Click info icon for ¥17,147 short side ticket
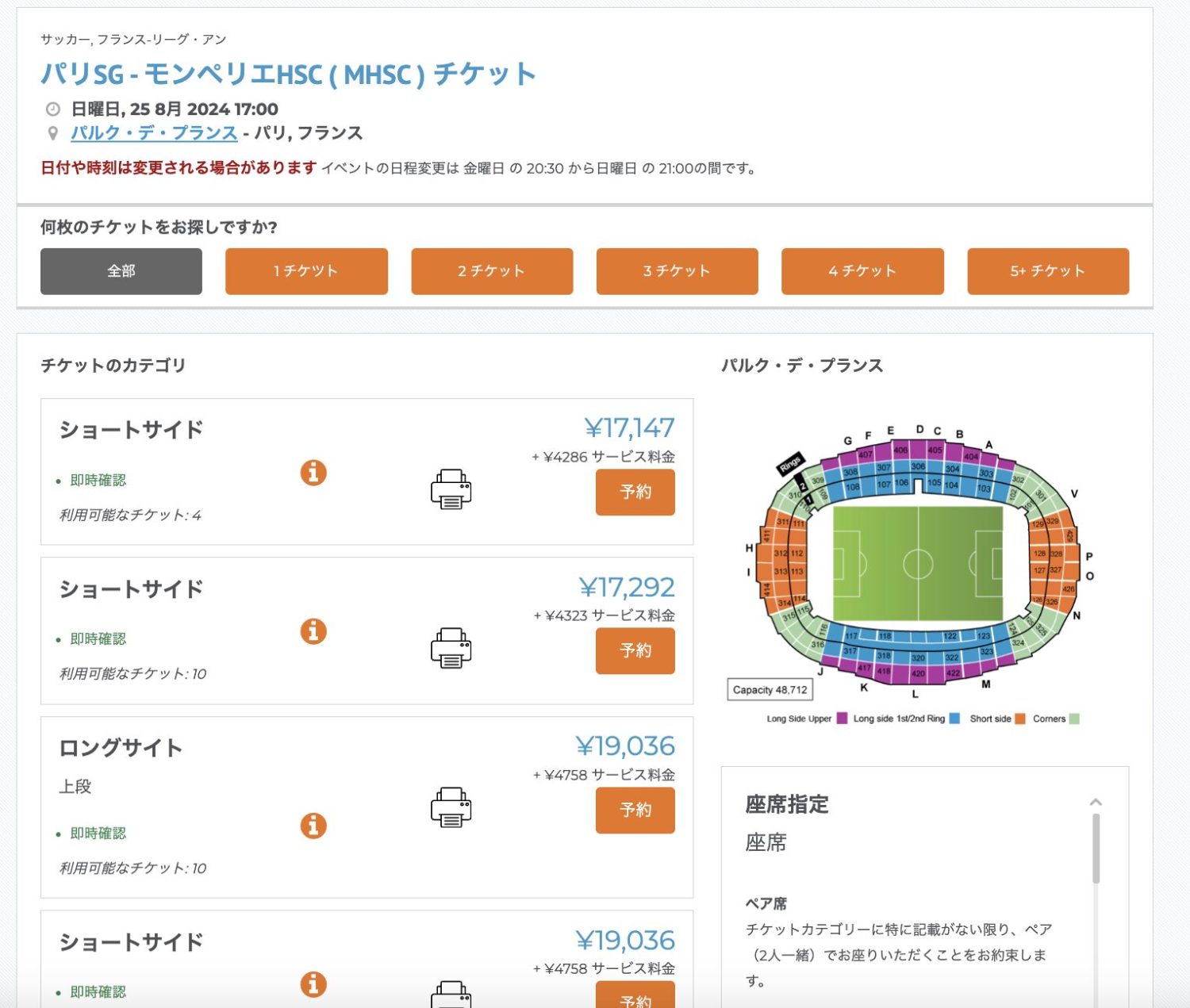Image resolution: width=1190 pixels, height=1008 pixels. [x=313, y=473]
